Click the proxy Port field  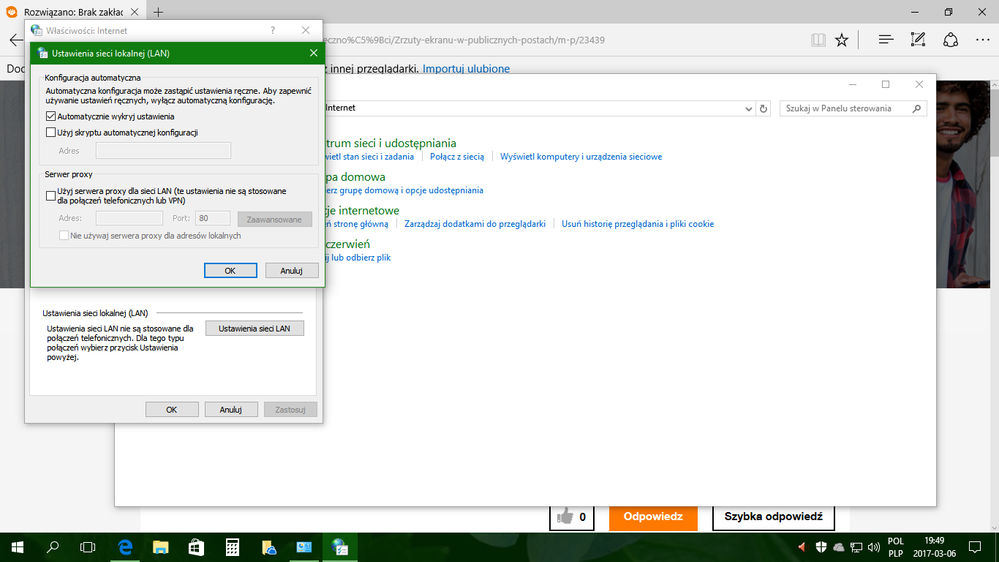coord(213,218)
